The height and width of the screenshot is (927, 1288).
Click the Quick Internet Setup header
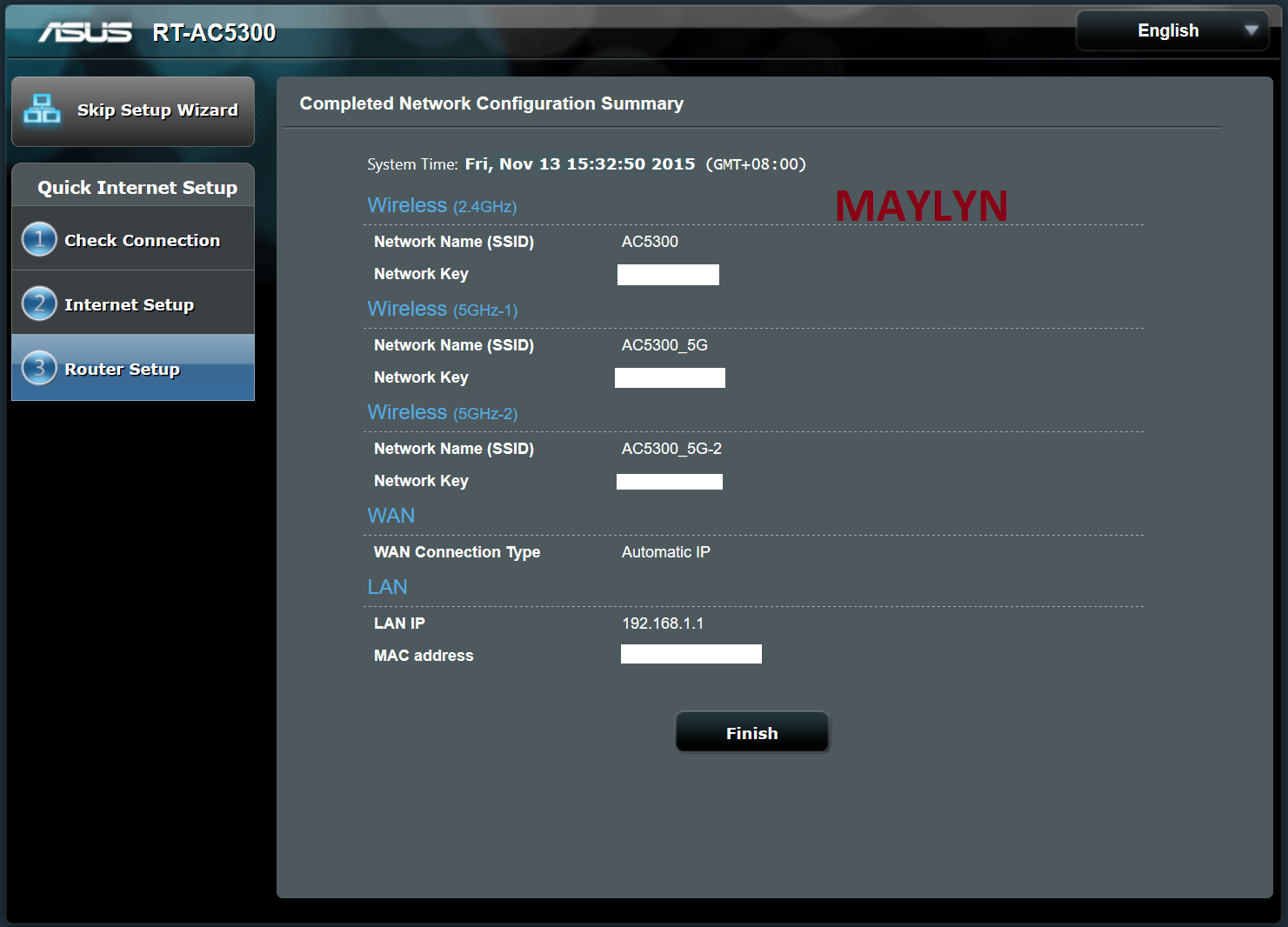click(137, 188)
